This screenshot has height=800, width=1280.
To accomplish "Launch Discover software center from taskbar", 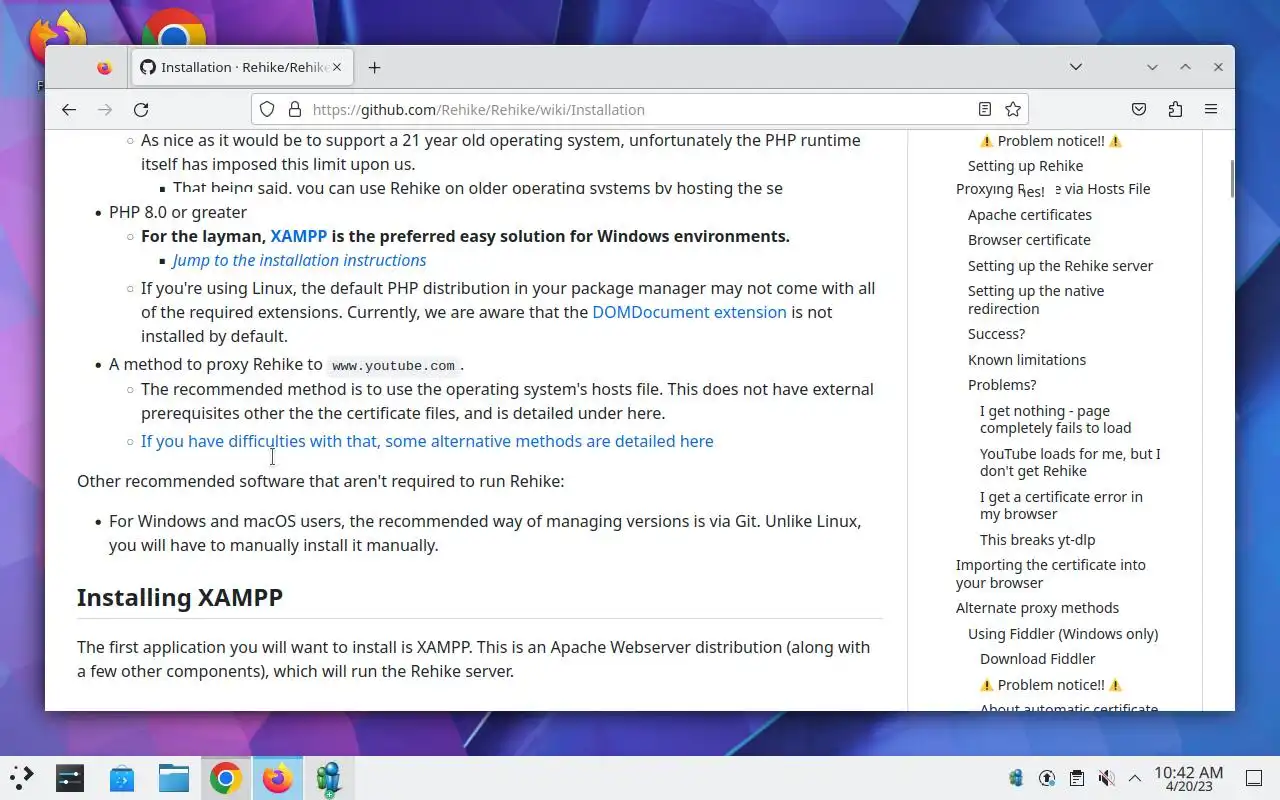I will (122, 778).
